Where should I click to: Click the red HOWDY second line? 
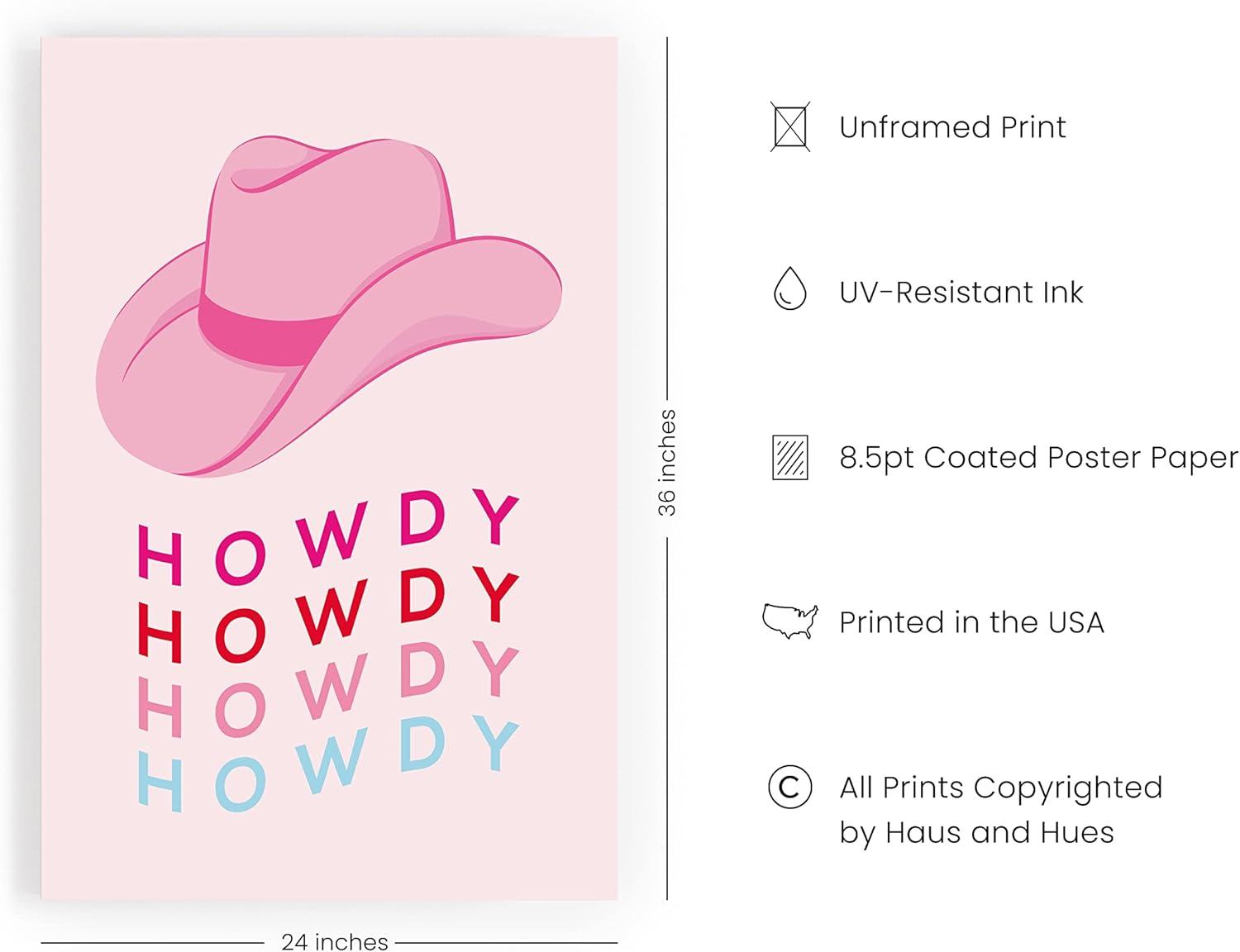coord(328,614)
